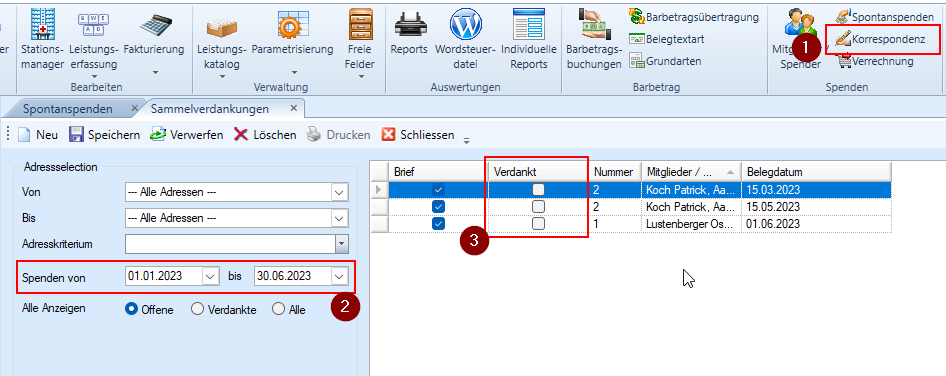Sort by Brief column header

(438, 171)
